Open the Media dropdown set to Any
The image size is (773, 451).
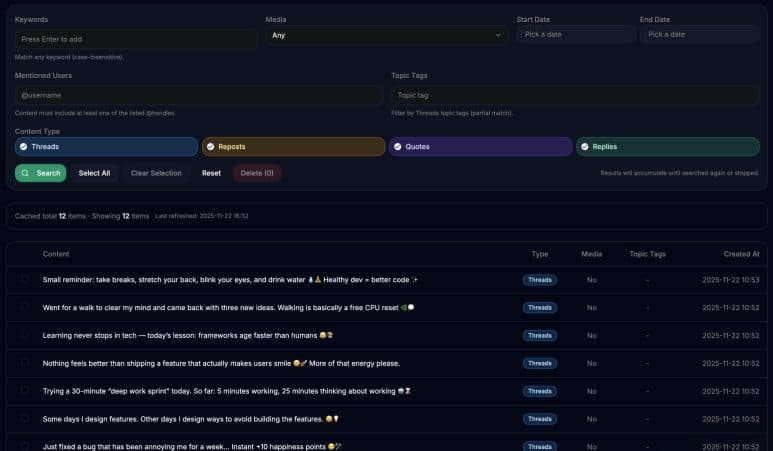(x=386, y=35)
